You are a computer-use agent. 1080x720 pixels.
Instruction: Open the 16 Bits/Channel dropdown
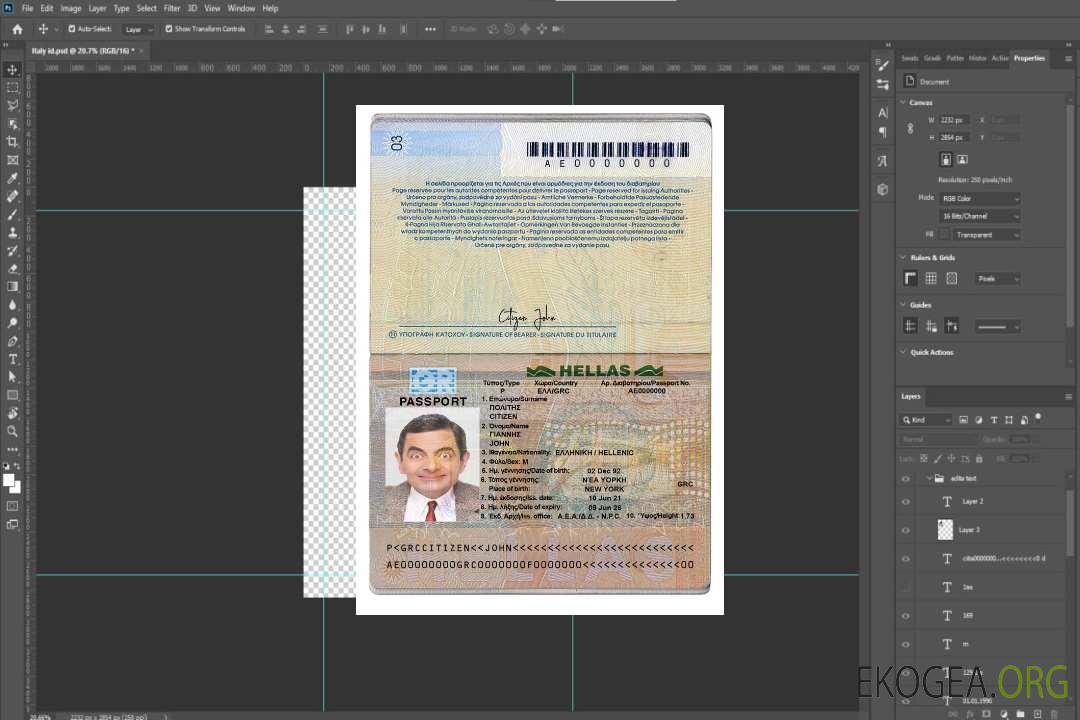(980, 216)
